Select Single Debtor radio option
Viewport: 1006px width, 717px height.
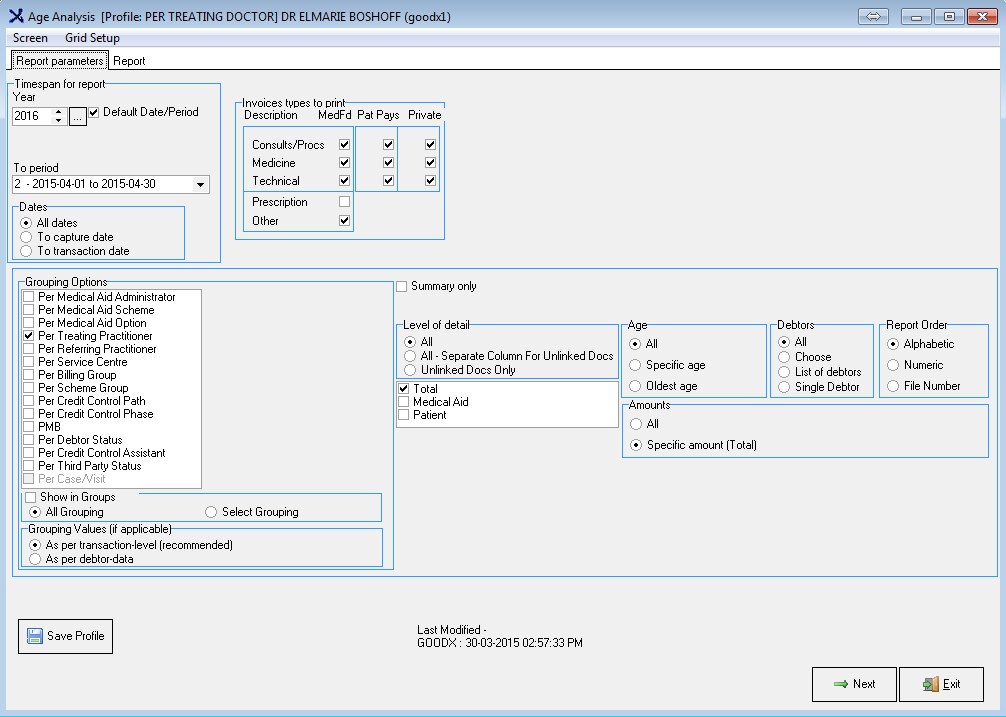[784, 387]
